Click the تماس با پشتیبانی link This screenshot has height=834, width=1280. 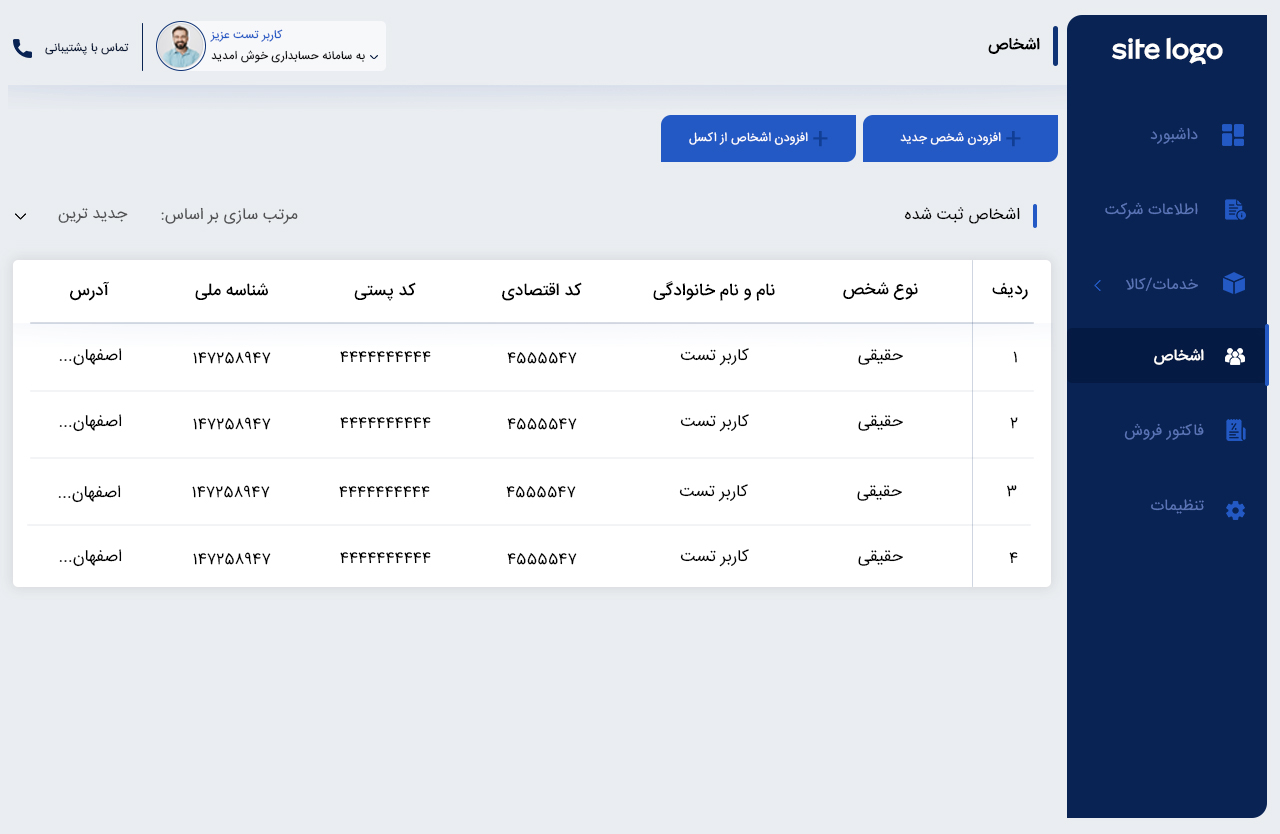pos(86,48)
